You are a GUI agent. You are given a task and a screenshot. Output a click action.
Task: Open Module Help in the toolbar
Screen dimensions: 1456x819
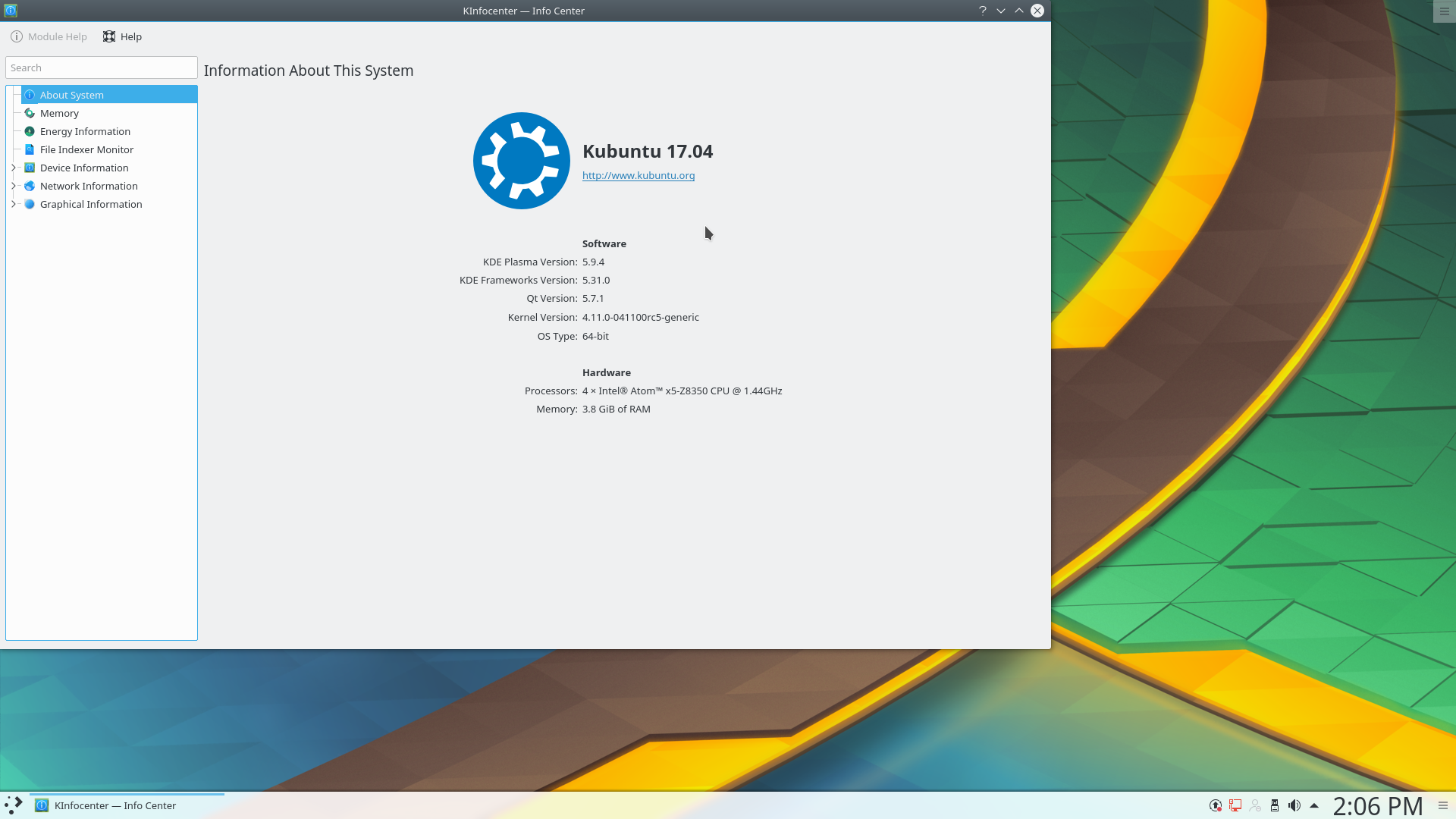[x=49, y=36]
